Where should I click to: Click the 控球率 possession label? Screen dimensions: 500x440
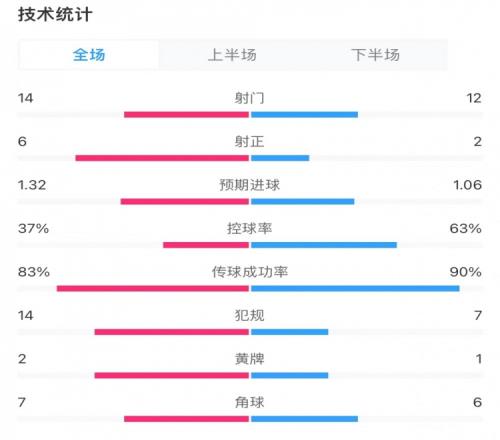tap(249, 229)
